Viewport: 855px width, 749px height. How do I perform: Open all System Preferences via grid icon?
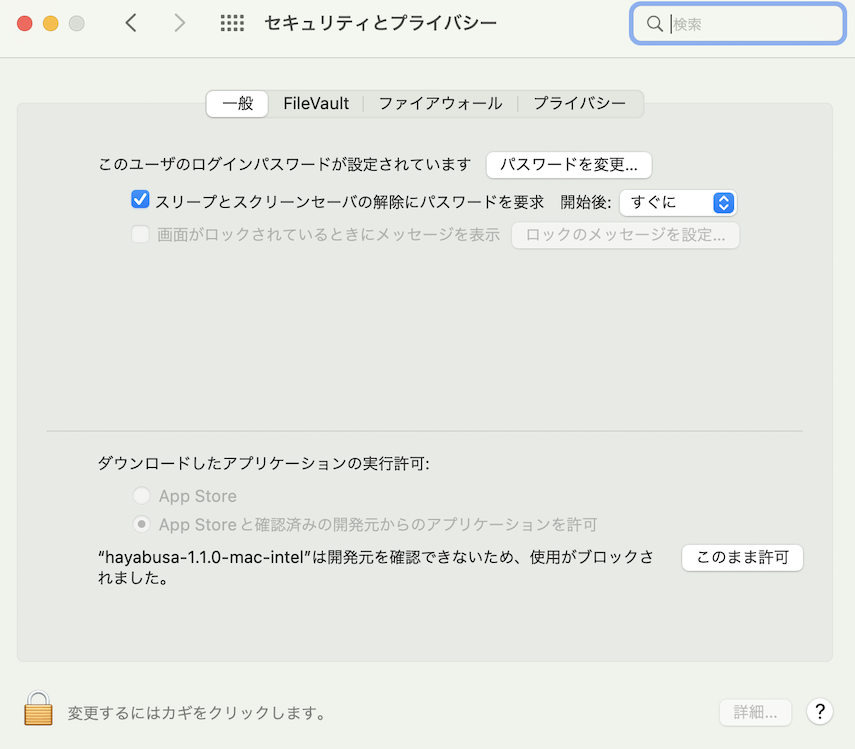[232, 22]
